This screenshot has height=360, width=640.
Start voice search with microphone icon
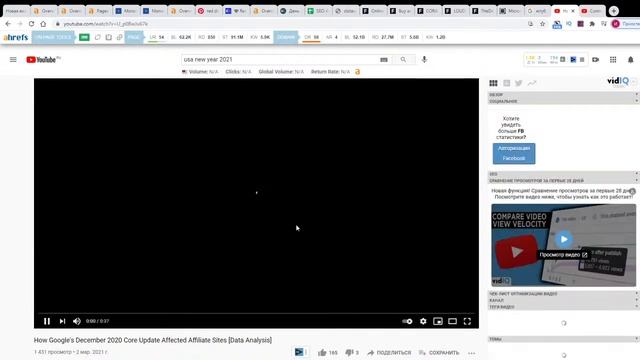[424, 60]
